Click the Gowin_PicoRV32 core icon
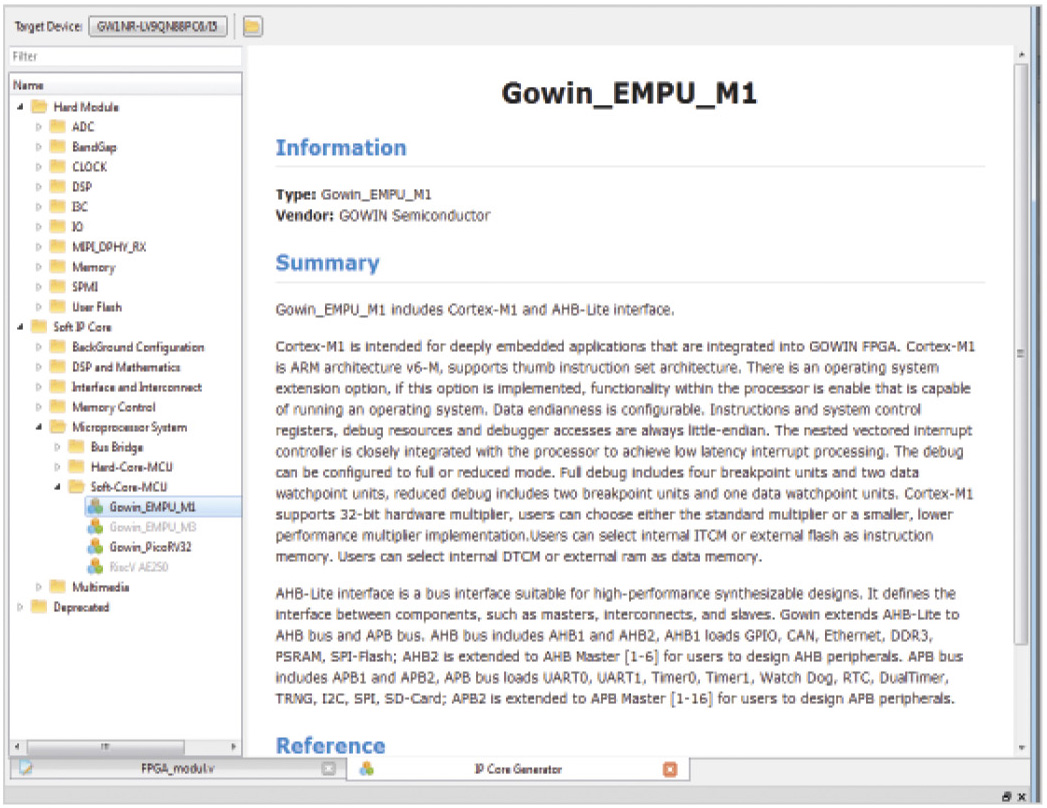 point(95,547)
